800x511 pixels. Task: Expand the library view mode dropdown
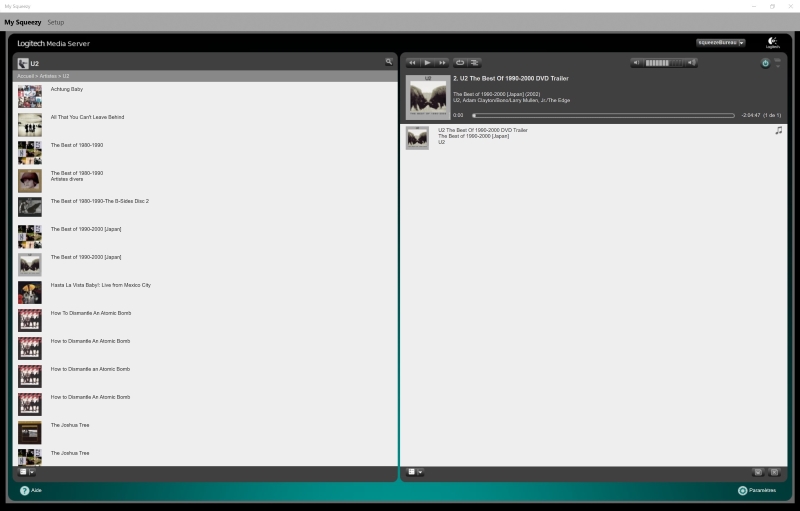click(27, 472)
